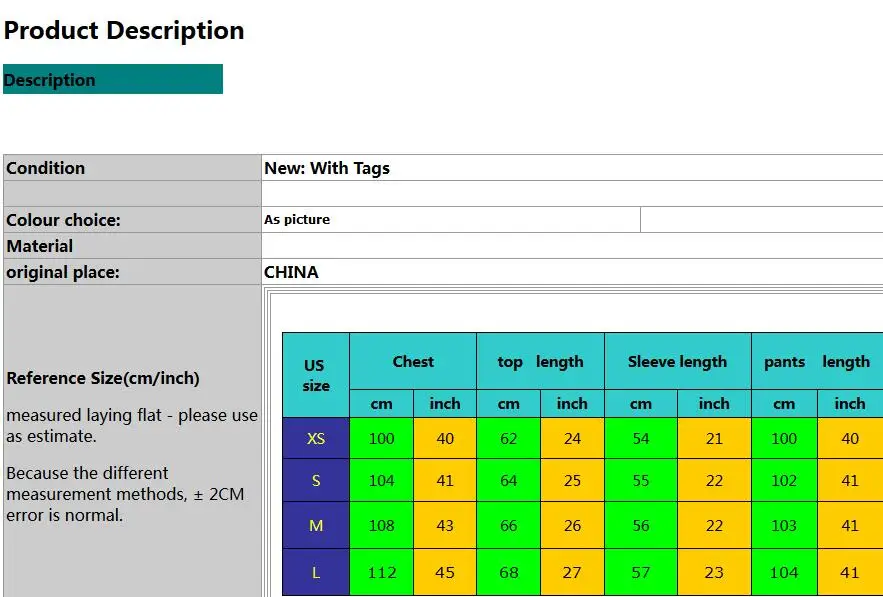Click the "Condition" row label
883x597 pixels.
[x=46, y=168]
